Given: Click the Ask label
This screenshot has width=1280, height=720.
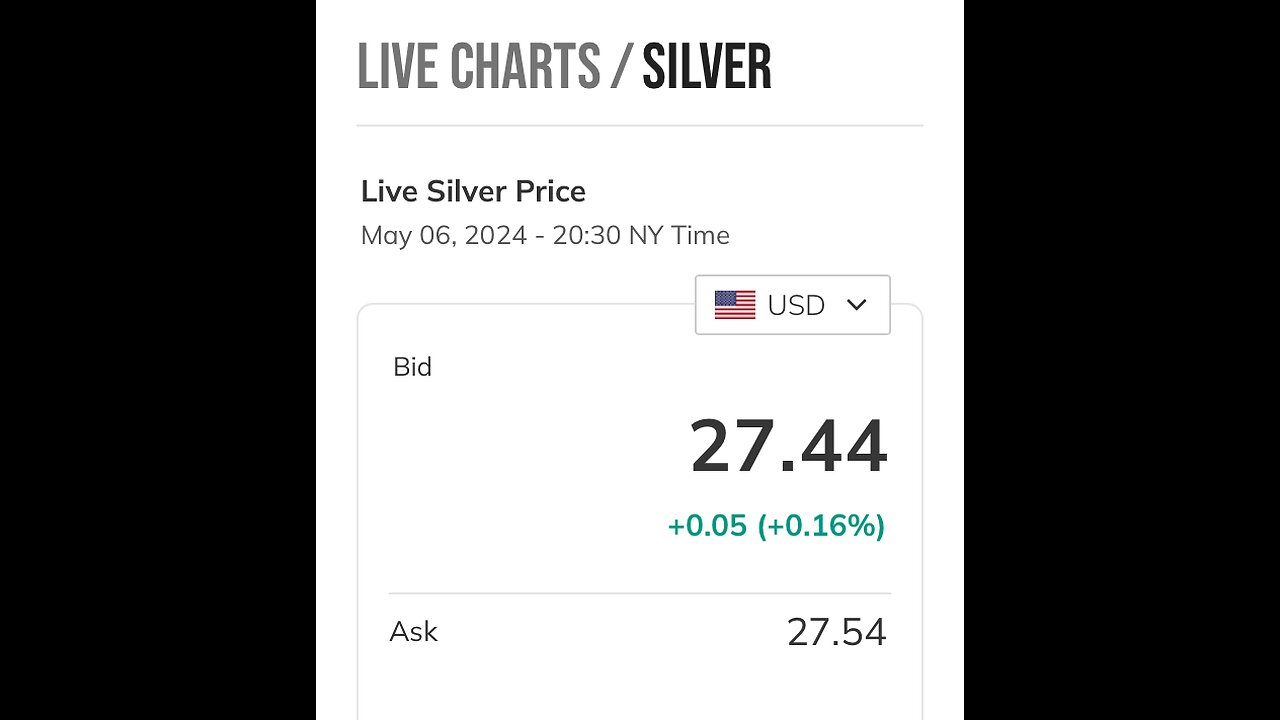Looking at the screenshot, I should pyautogui.click(x=413, y=632).
